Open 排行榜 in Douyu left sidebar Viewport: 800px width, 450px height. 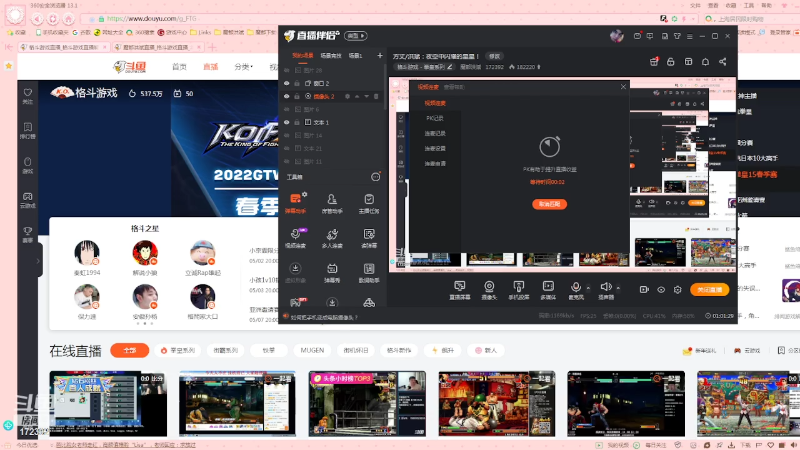[28, 130]
